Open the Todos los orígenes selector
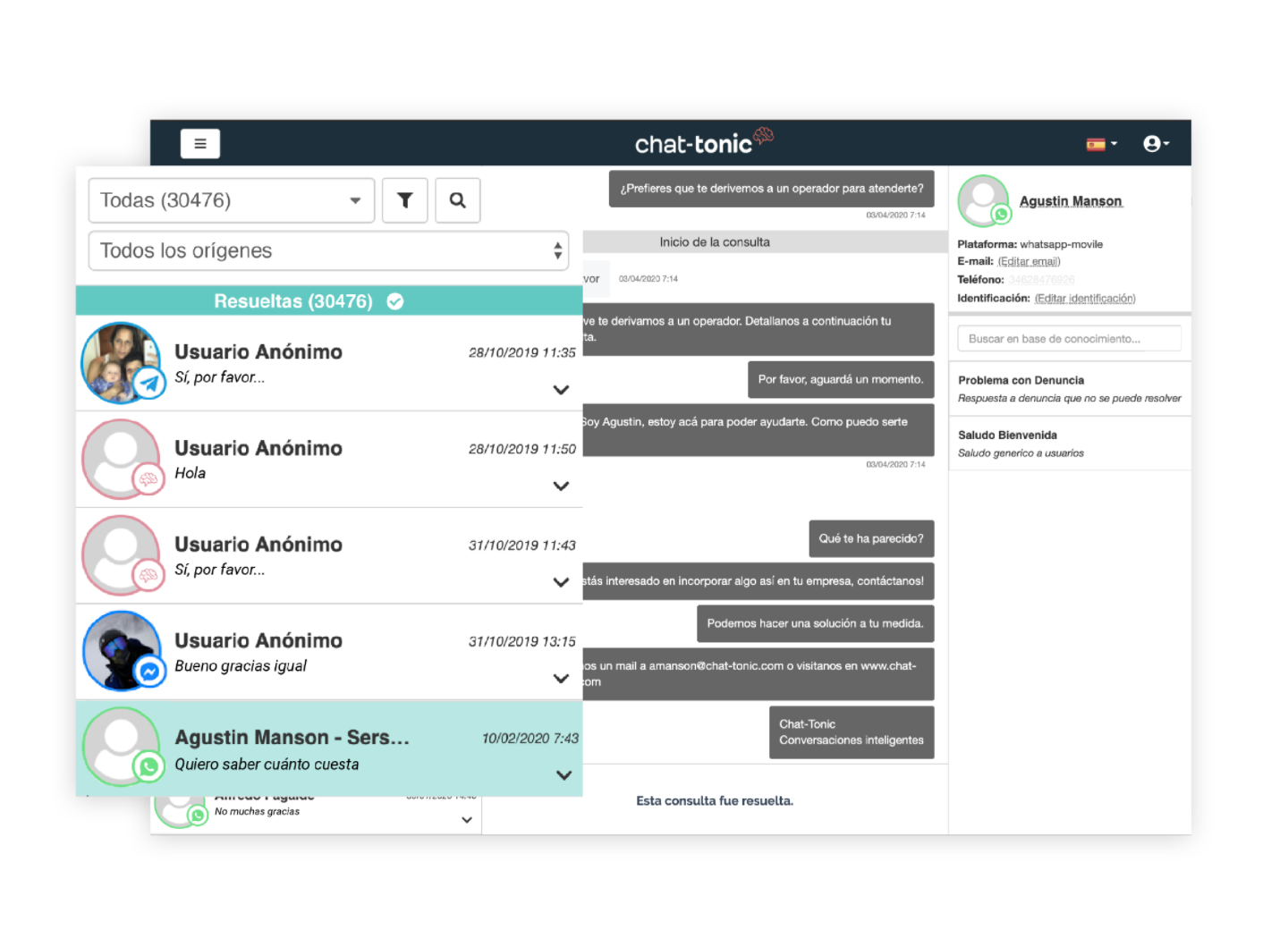The image size is (1288, 930). [x=329, y=250]
